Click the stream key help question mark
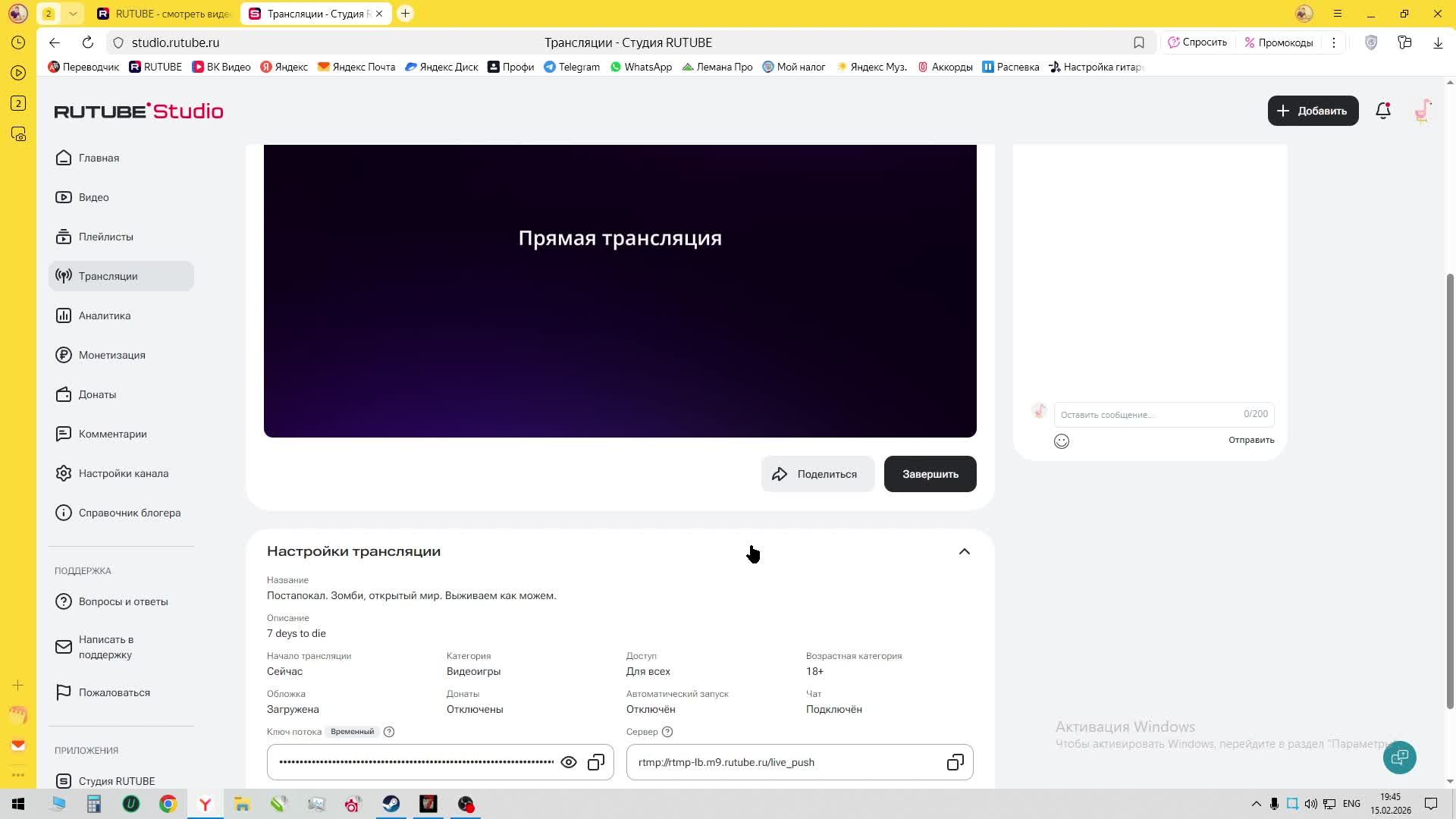This screenshot has width=1456, height=819. tap(389, 732)
